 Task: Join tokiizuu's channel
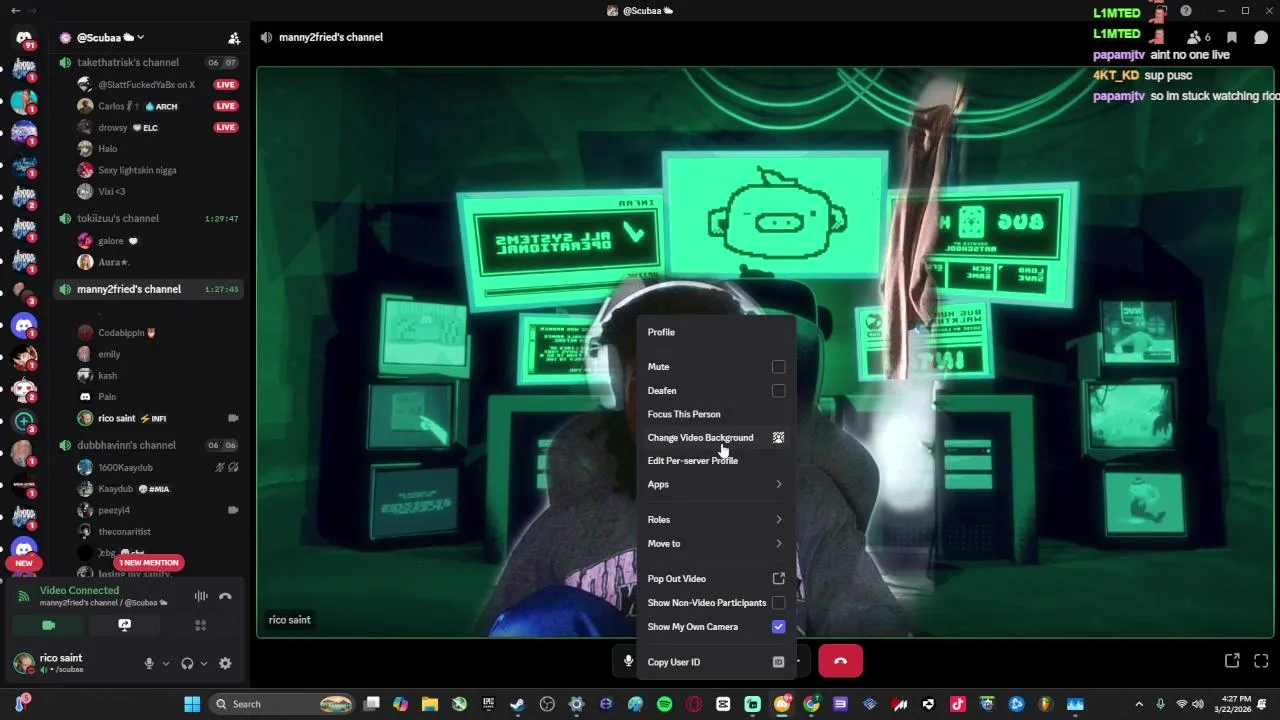118,218
